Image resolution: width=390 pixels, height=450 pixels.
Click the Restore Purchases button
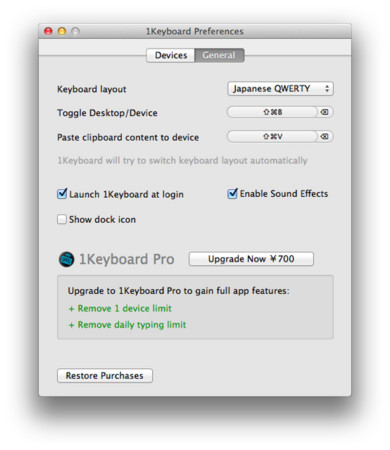coord(105,376)
